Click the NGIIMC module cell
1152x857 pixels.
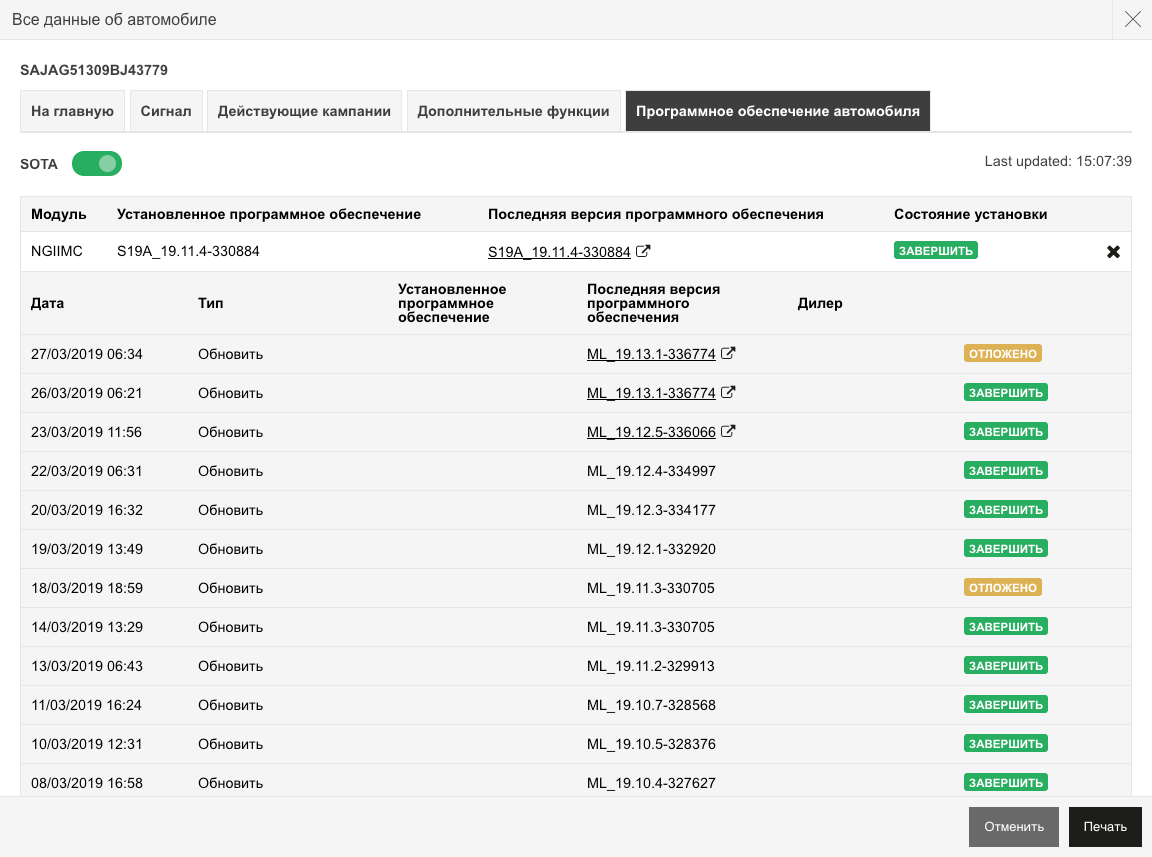click(57, 251)
